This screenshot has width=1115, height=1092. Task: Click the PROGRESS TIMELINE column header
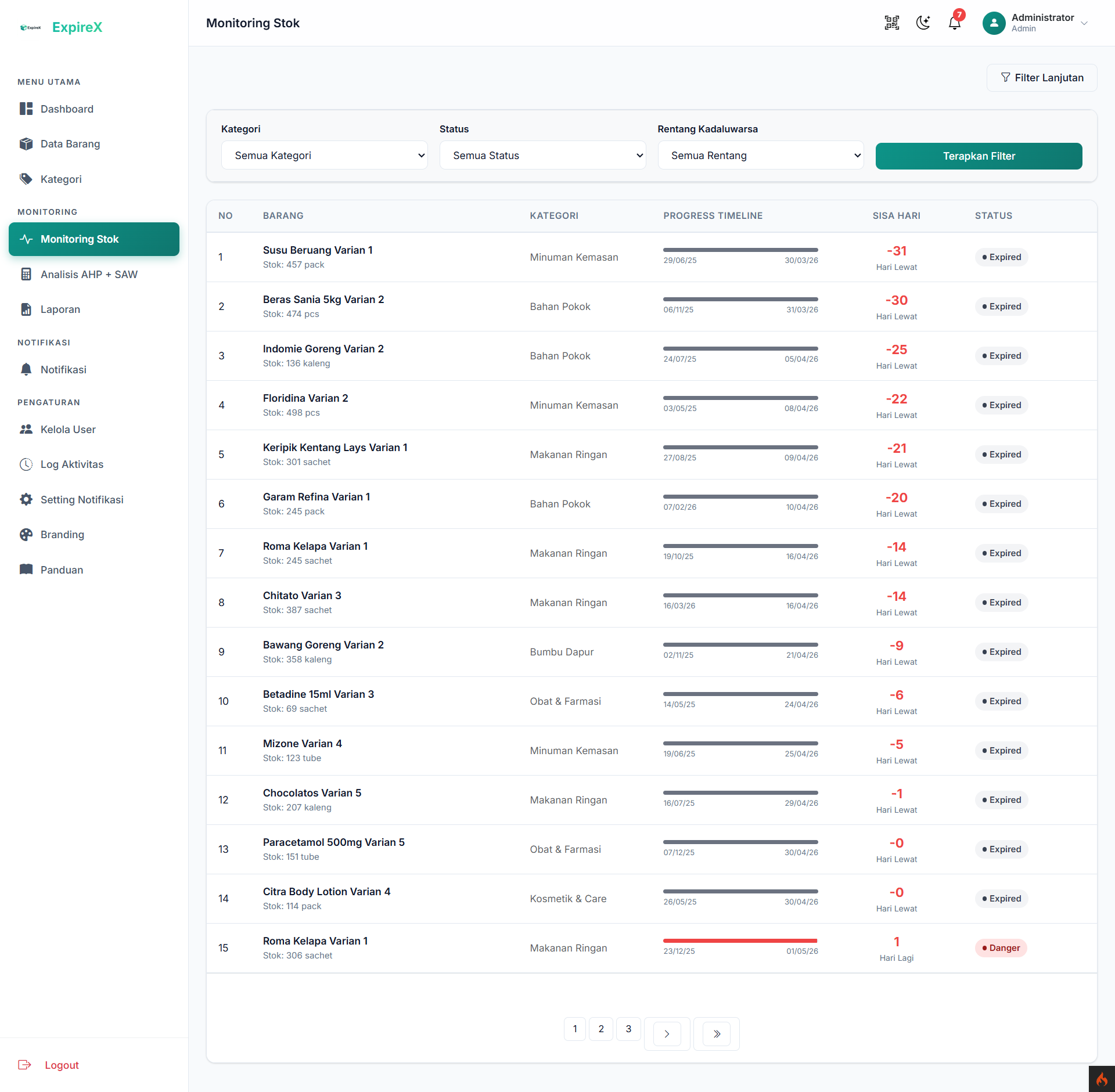[713, 216]
